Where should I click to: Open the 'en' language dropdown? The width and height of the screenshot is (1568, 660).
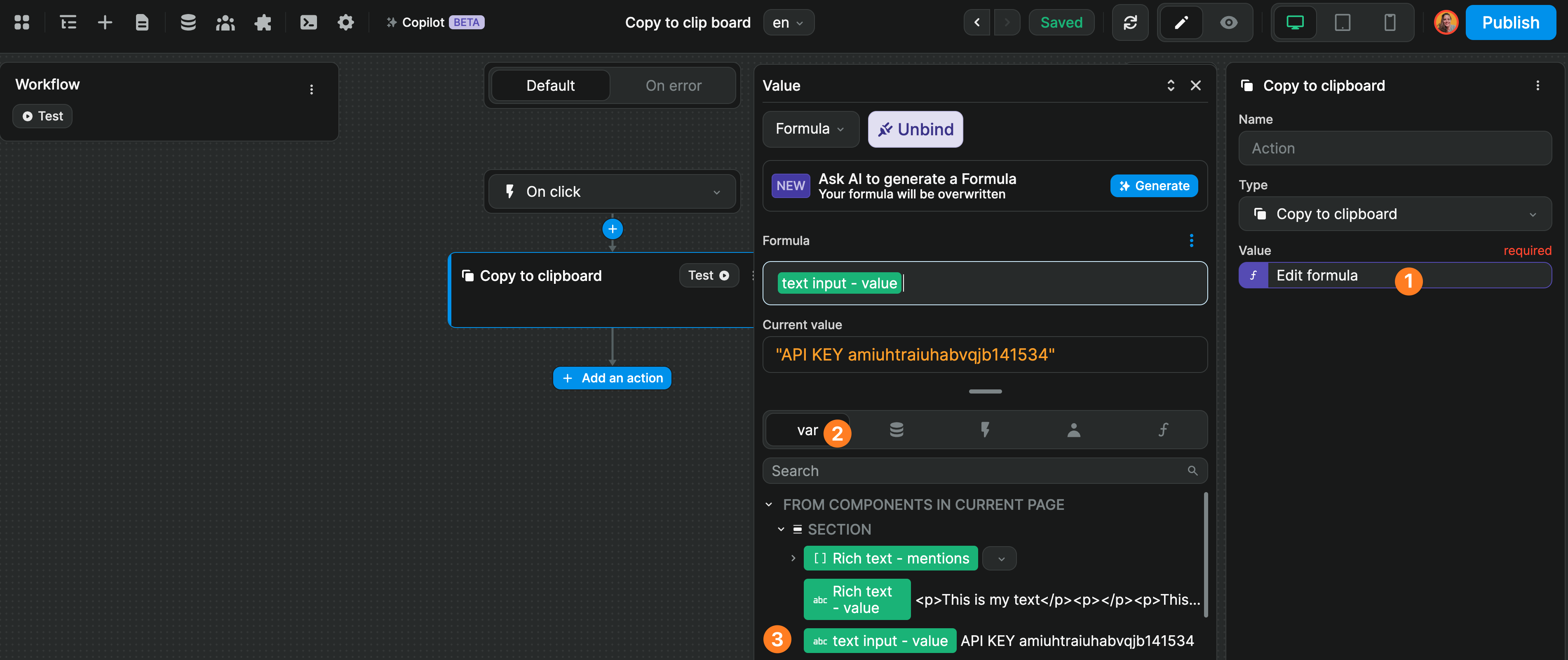click(x=788, y=23)
